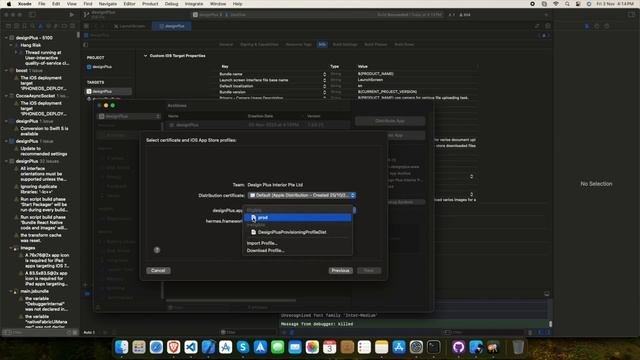Choose 'Download Profile...' from the menu
The height and width of the screenshot is (360, 640).
point(266,250)
